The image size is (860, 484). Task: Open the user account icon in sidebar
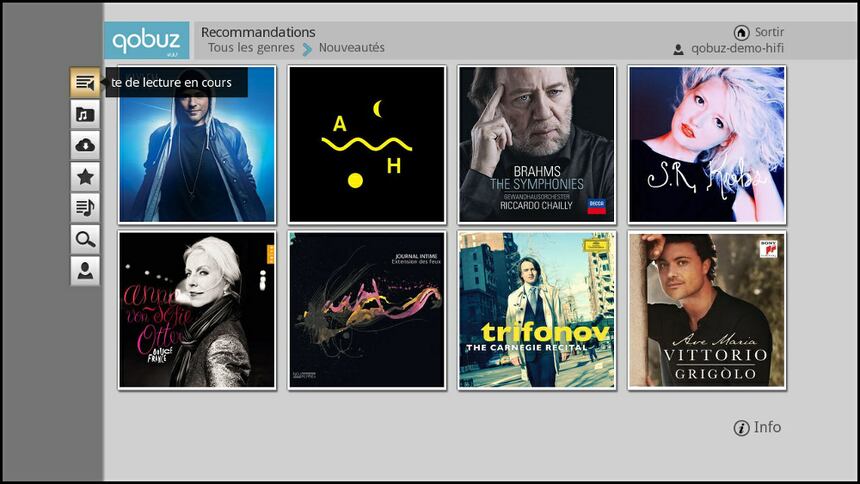pos(85,271)
